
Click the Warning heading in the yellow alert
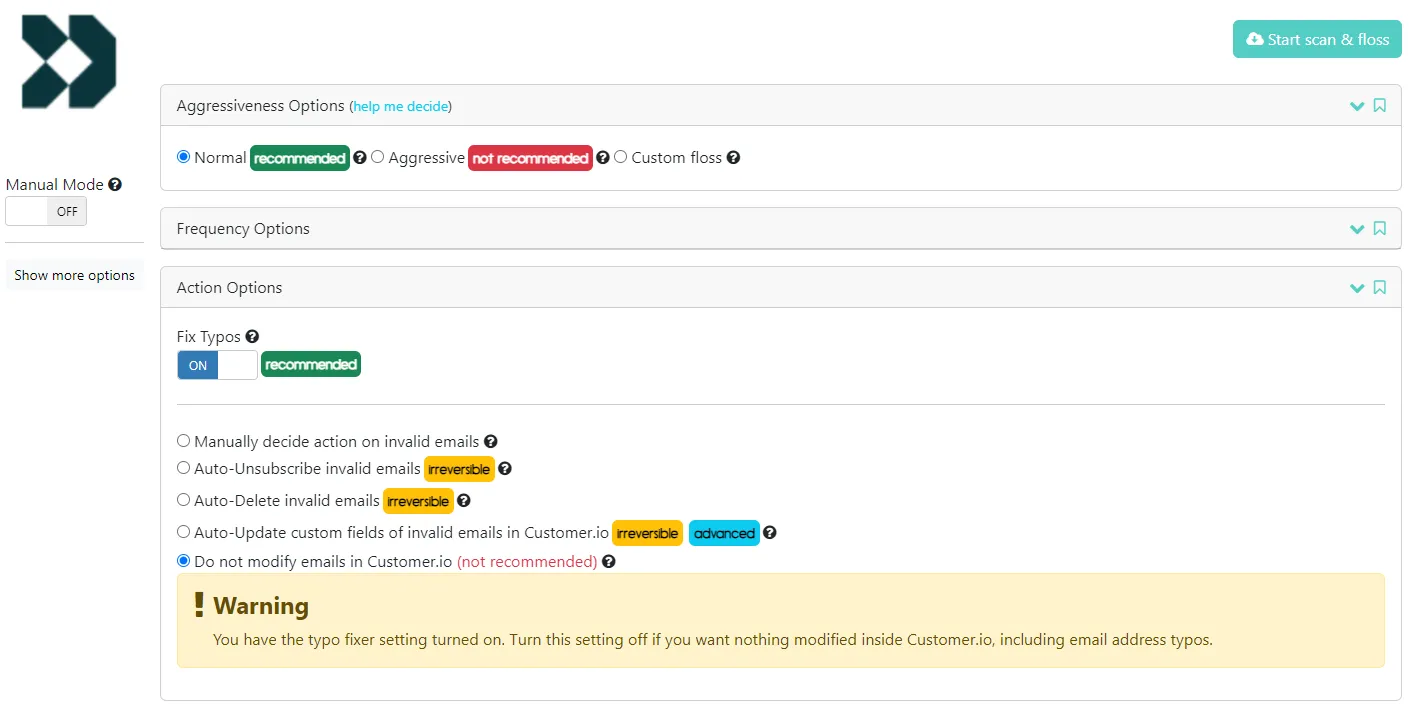coord(261,606)
